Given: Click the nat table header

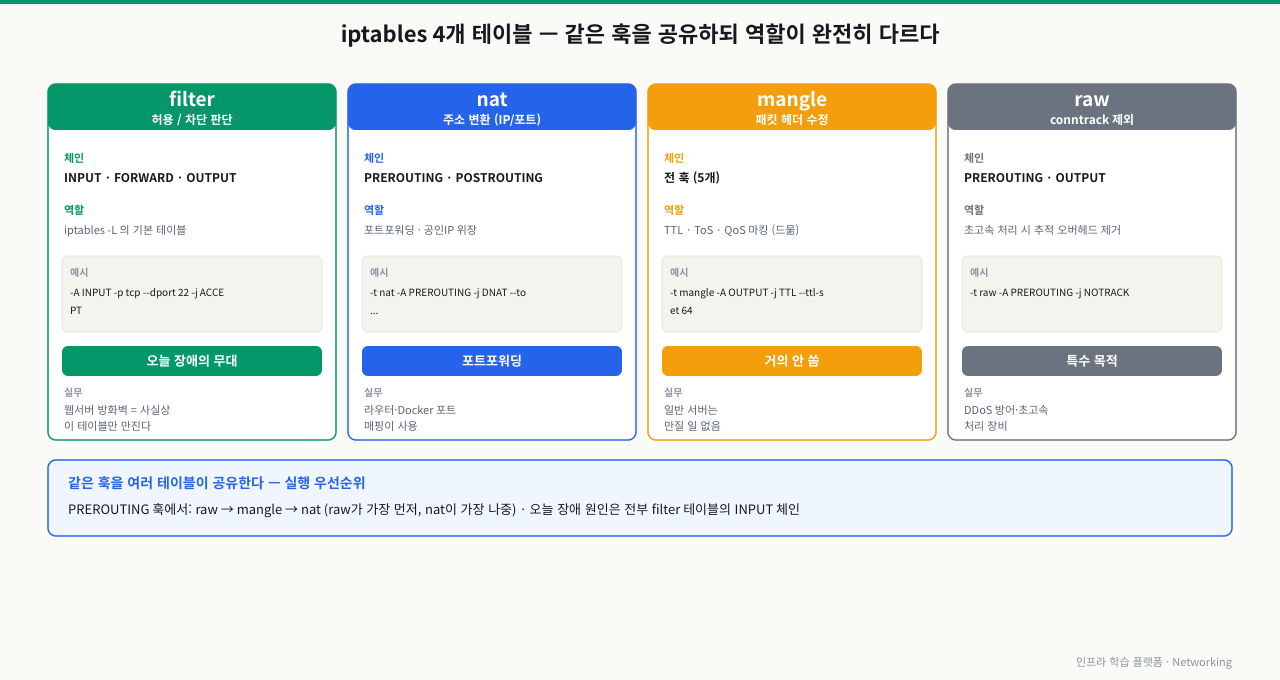Looking at the screenshot, I should click(x=492, y=107).
